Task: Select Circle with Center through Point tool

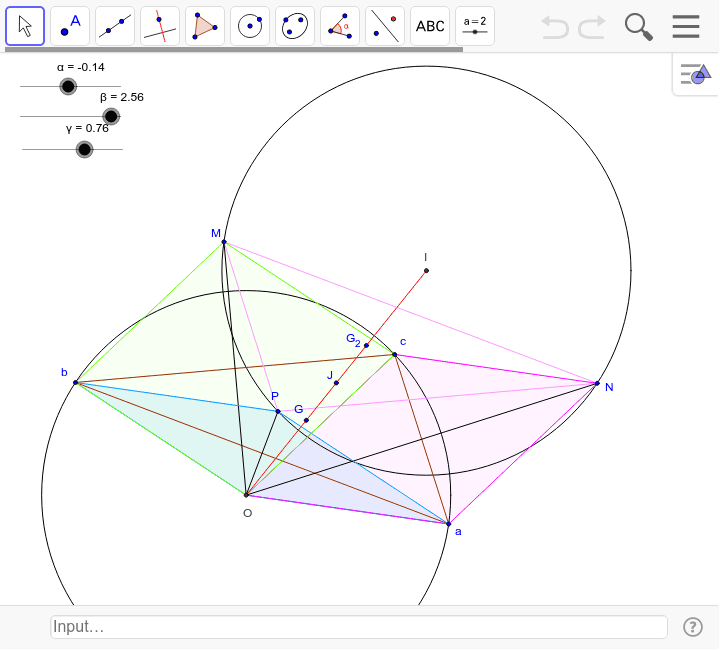Action: pos(250,26)
